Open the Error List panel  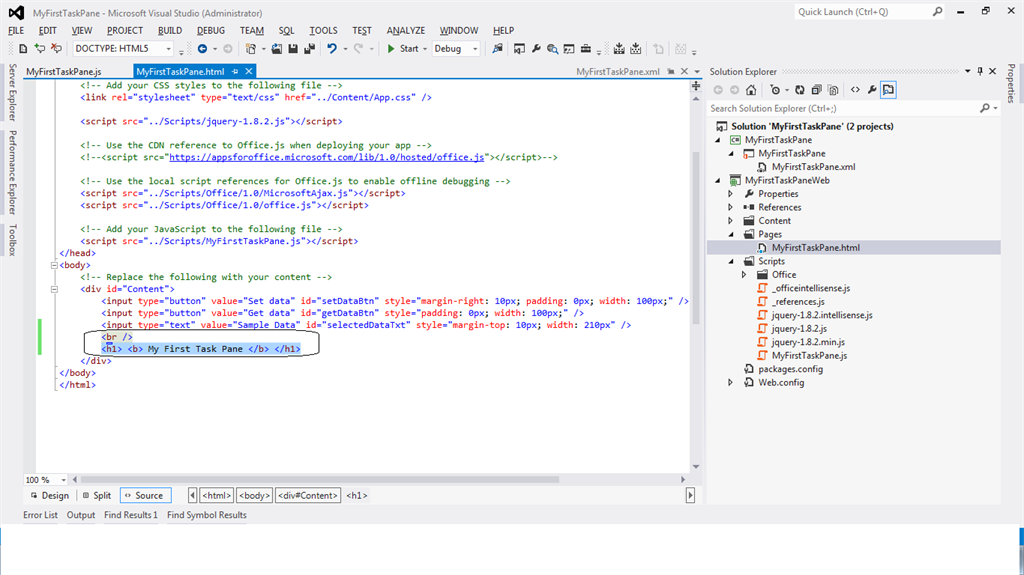(x=40, y=515)
